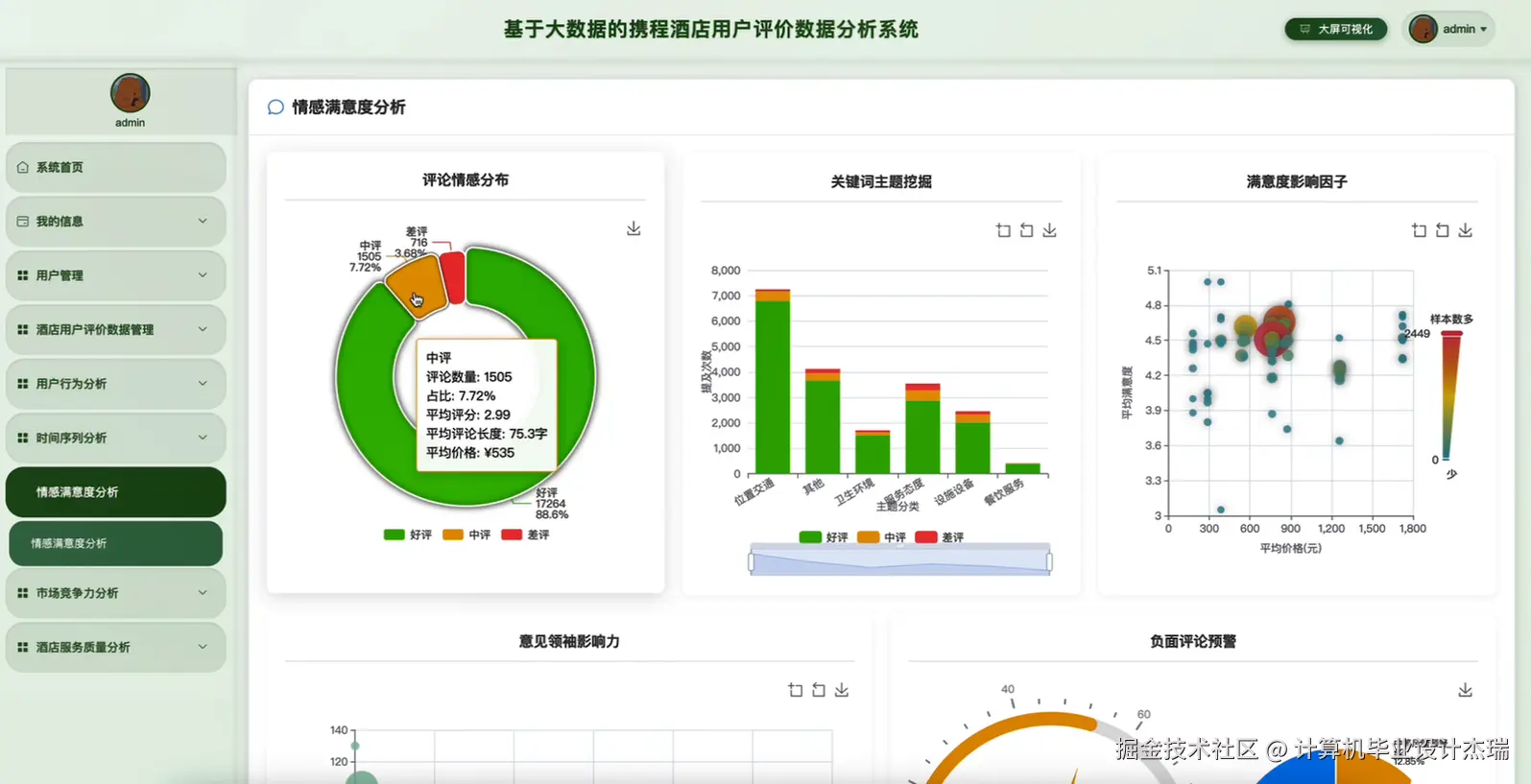The height and width of the screenshot is (784, 1531).
Task: Click the 负面评论预警 chart title
Action: 1193,641
